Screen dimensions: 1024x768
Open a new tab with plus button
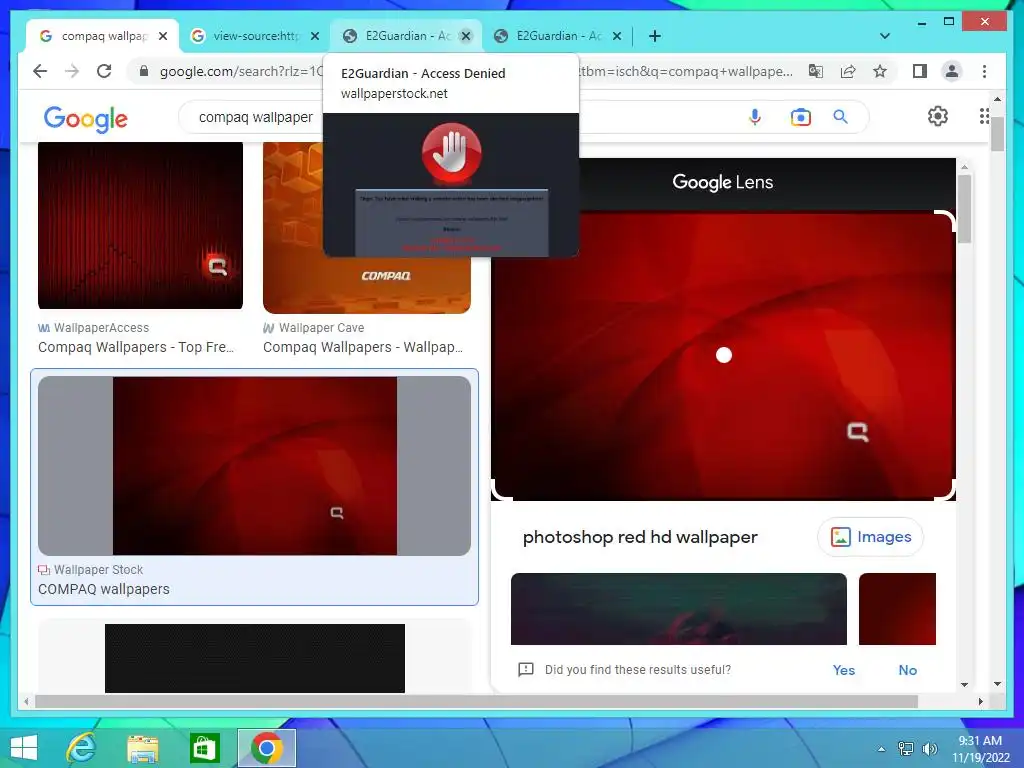pyautogui.click(x=654, y=36)
